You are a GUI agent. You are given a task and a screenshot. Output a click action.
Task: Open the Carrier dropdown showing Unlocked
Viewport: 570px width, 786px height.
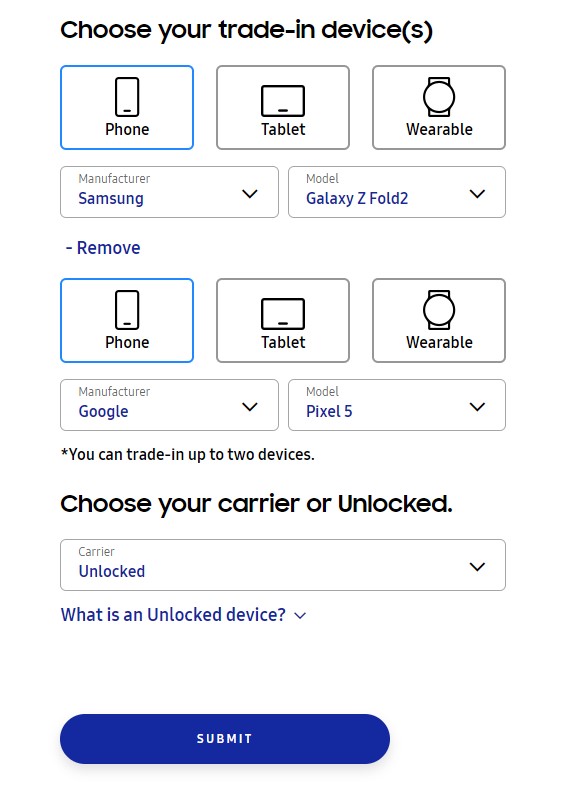[283, 565]
